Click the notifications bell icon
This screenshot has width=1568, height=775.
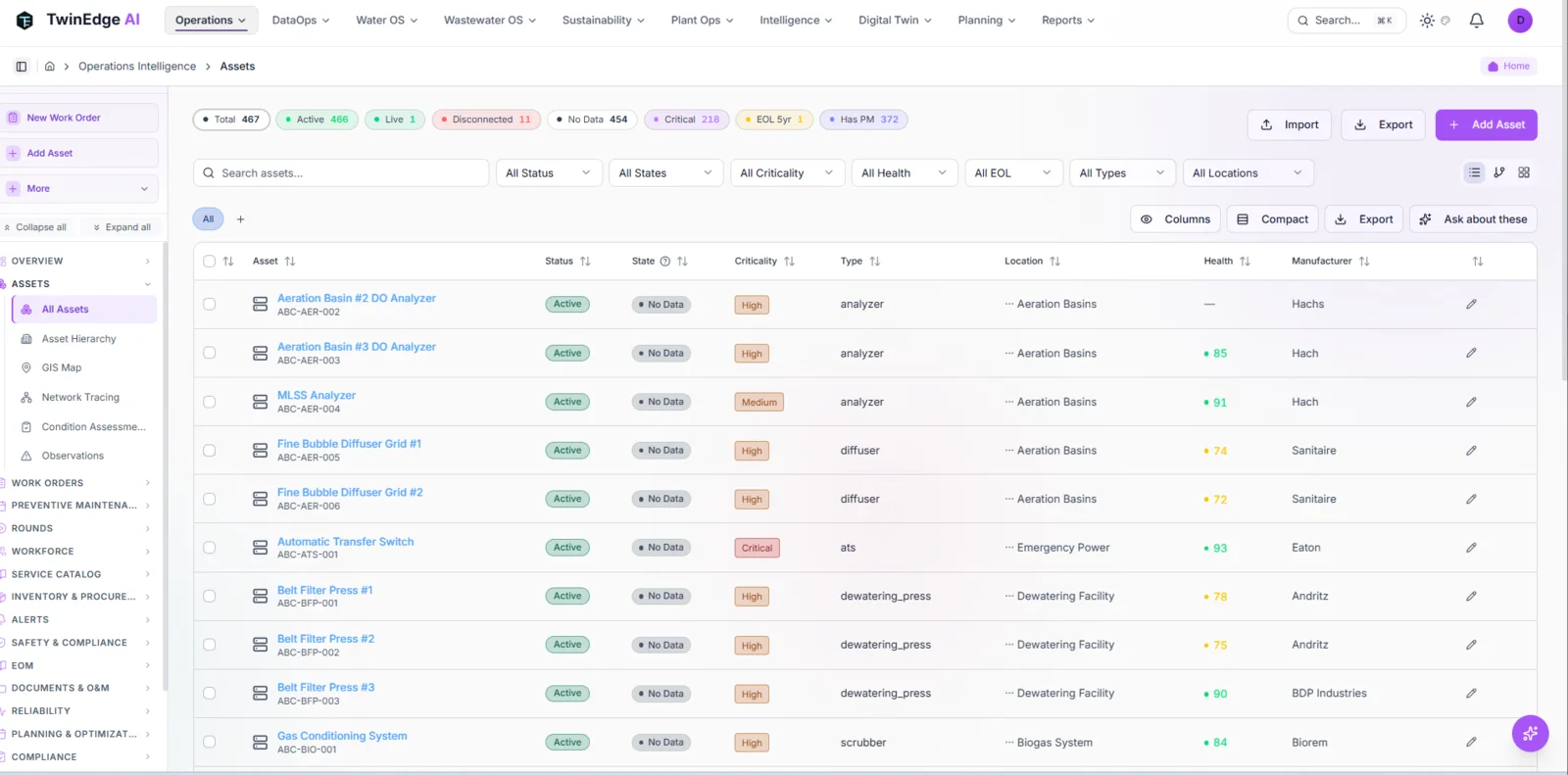pos(1476,20)
